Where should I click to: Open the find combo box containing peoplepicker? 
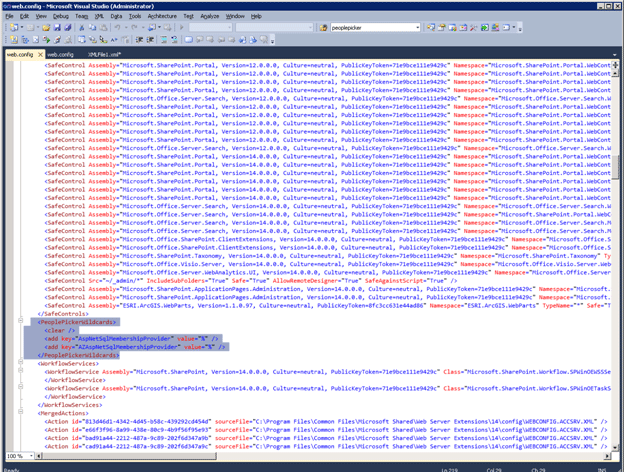[x=375, y=27]
